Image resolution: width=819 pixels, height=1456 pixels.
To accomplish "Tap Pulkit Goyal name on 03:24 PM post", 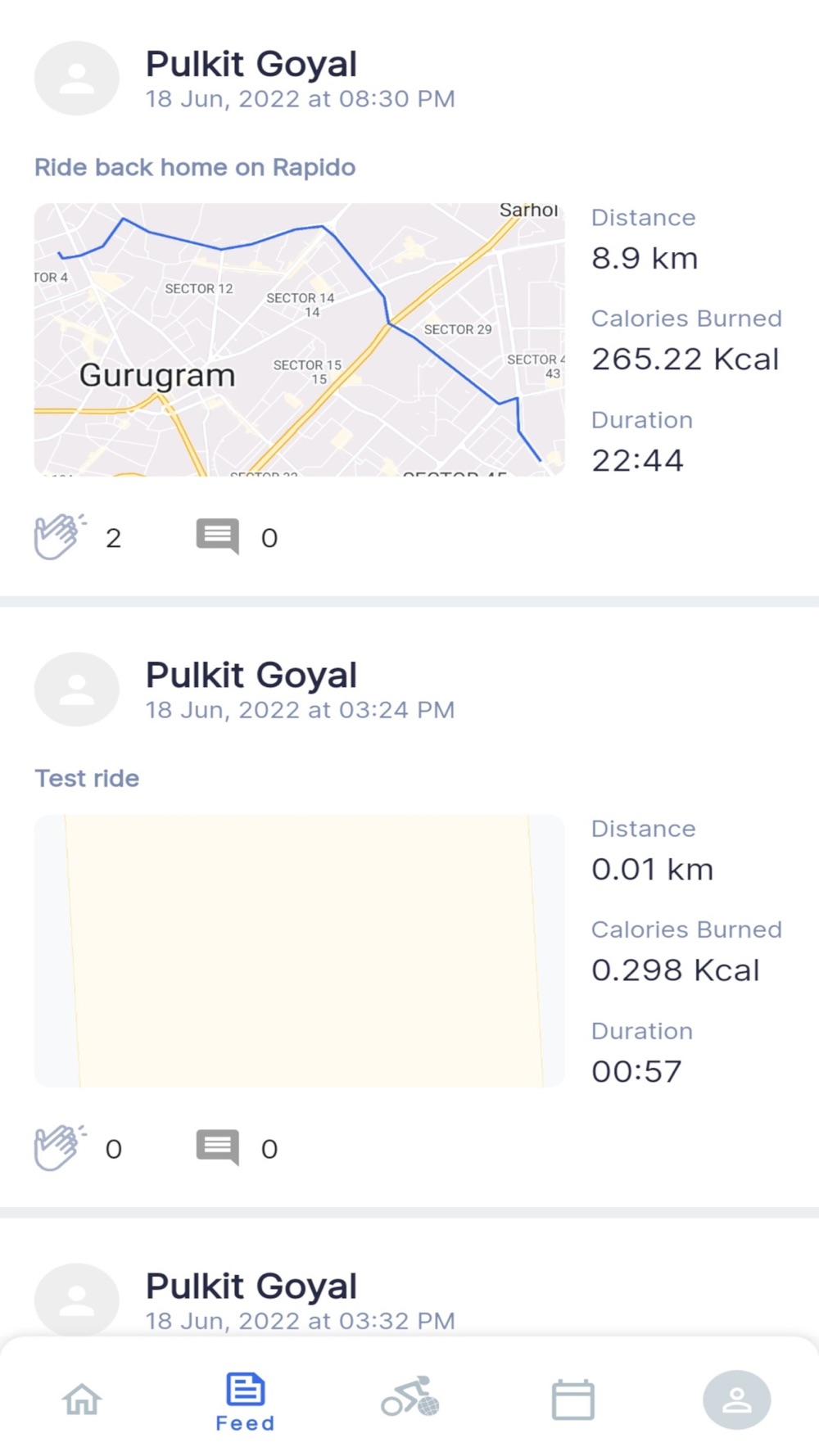I will [251, 675].
